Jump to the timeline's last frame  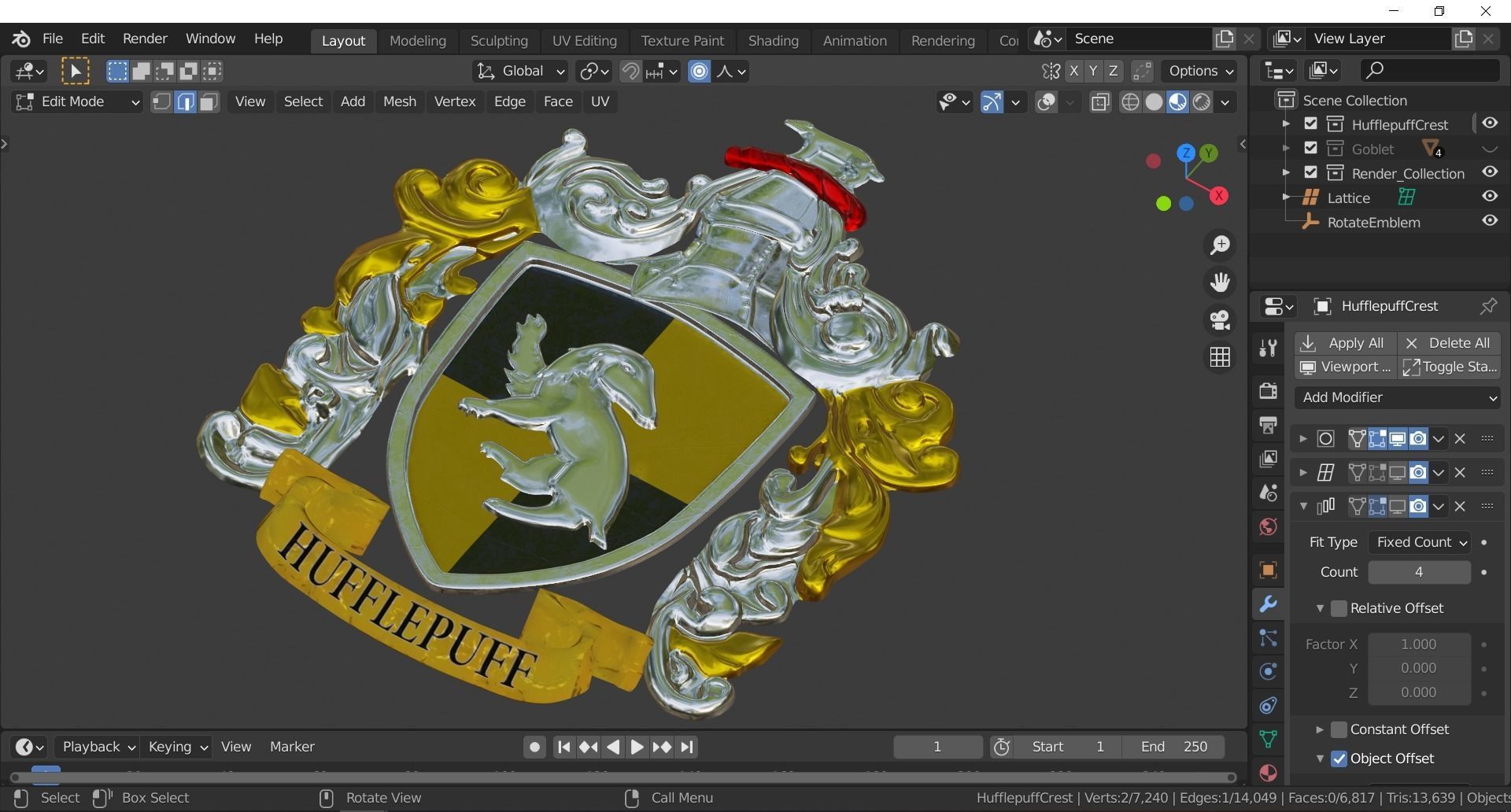coord(687,747)
